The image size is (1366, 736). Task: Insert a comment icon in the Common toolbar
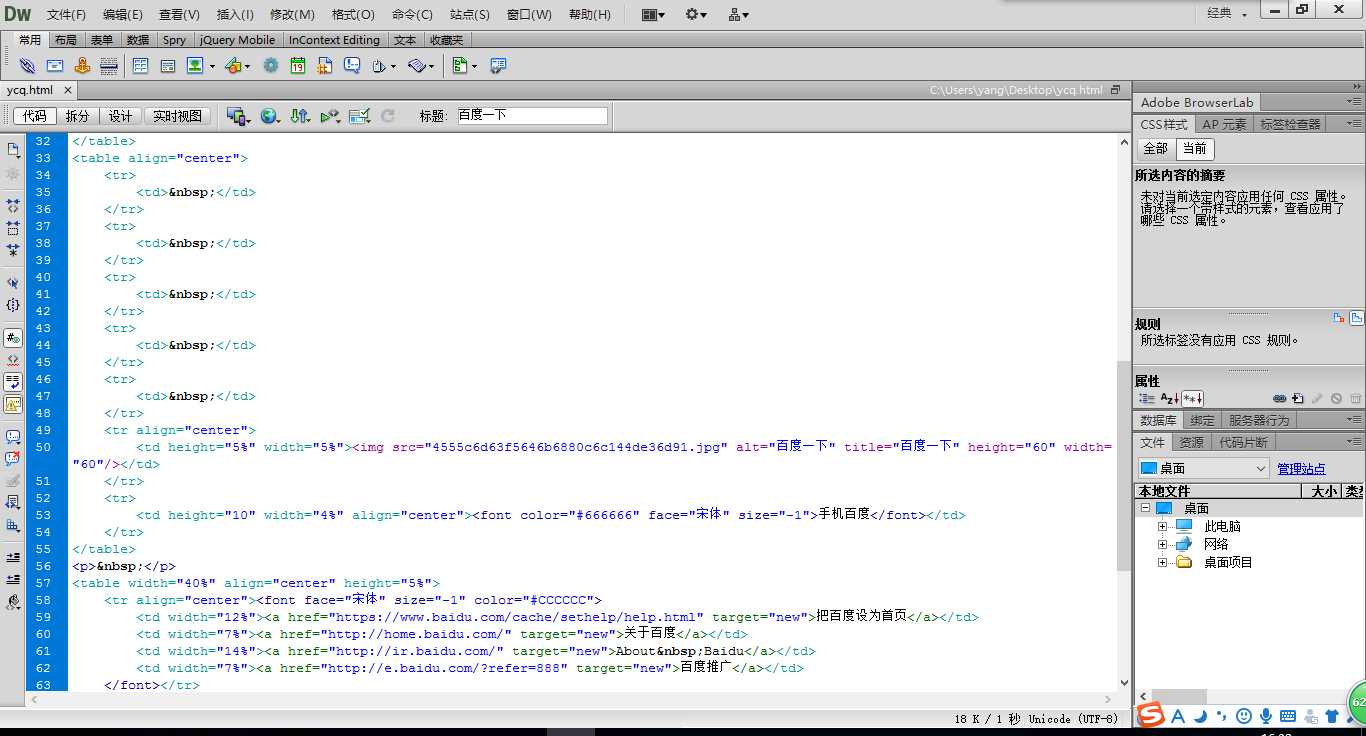pyautogui.click(x=352, y=66)
